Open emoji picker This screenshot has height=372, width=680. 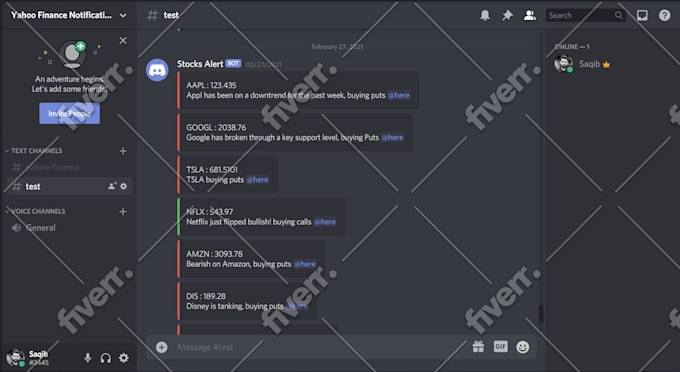(x=523, y=347)
